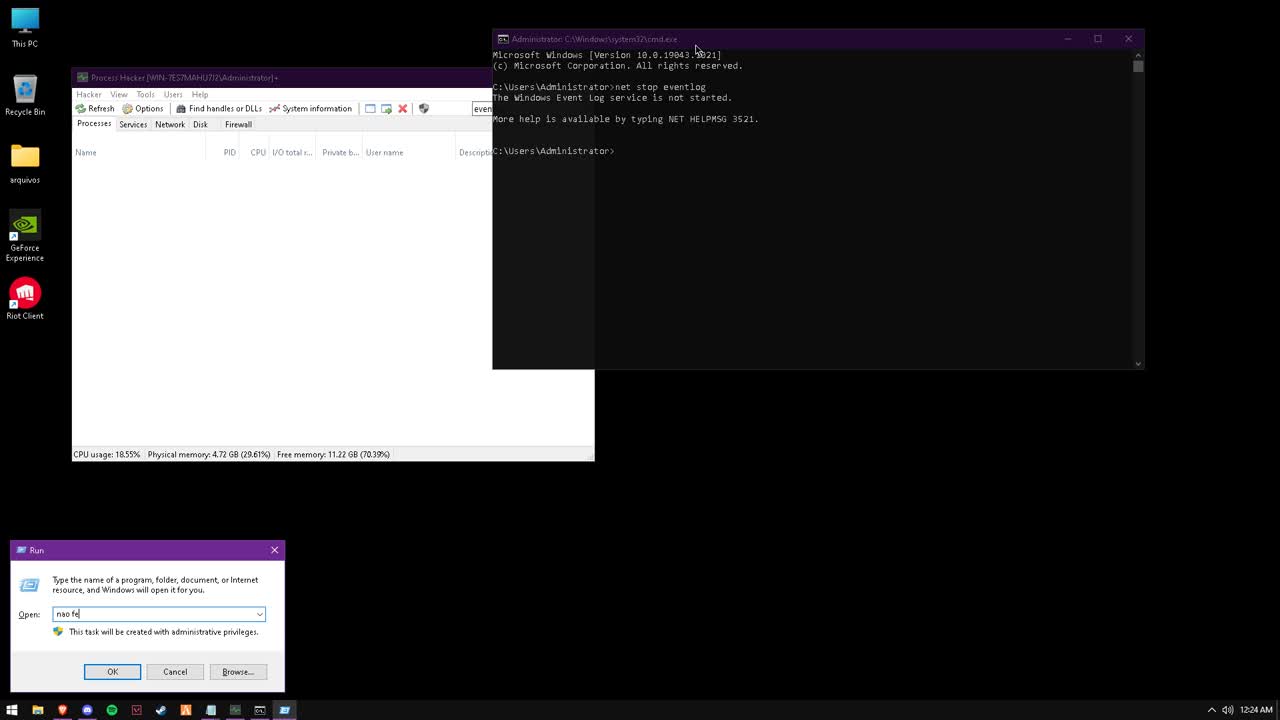Open the Hacker menu
Viewport: 1280px width, 720px height.
[88, 94]
